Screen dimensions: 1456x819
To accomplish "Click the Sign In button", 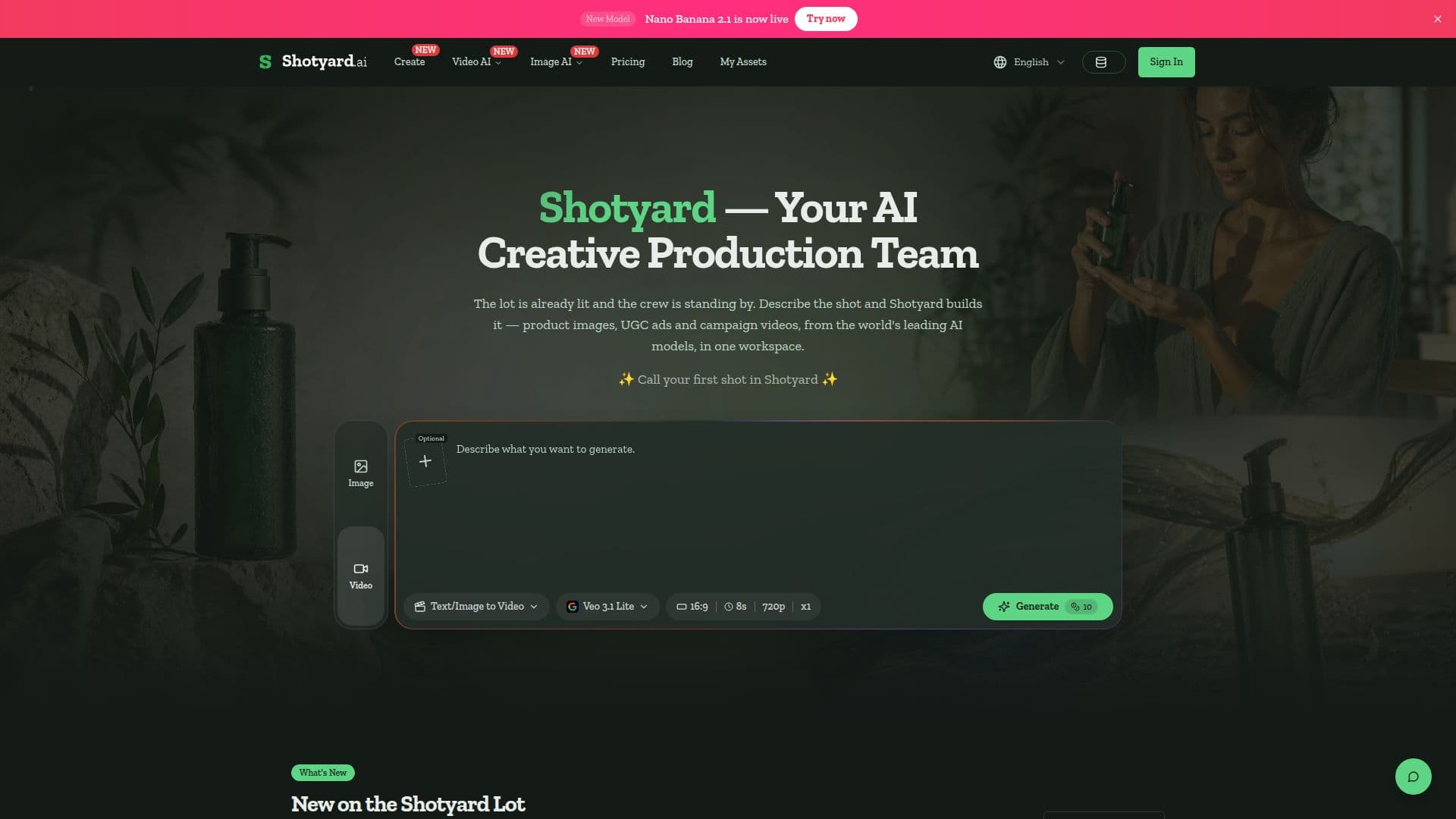I will 1166,62.
